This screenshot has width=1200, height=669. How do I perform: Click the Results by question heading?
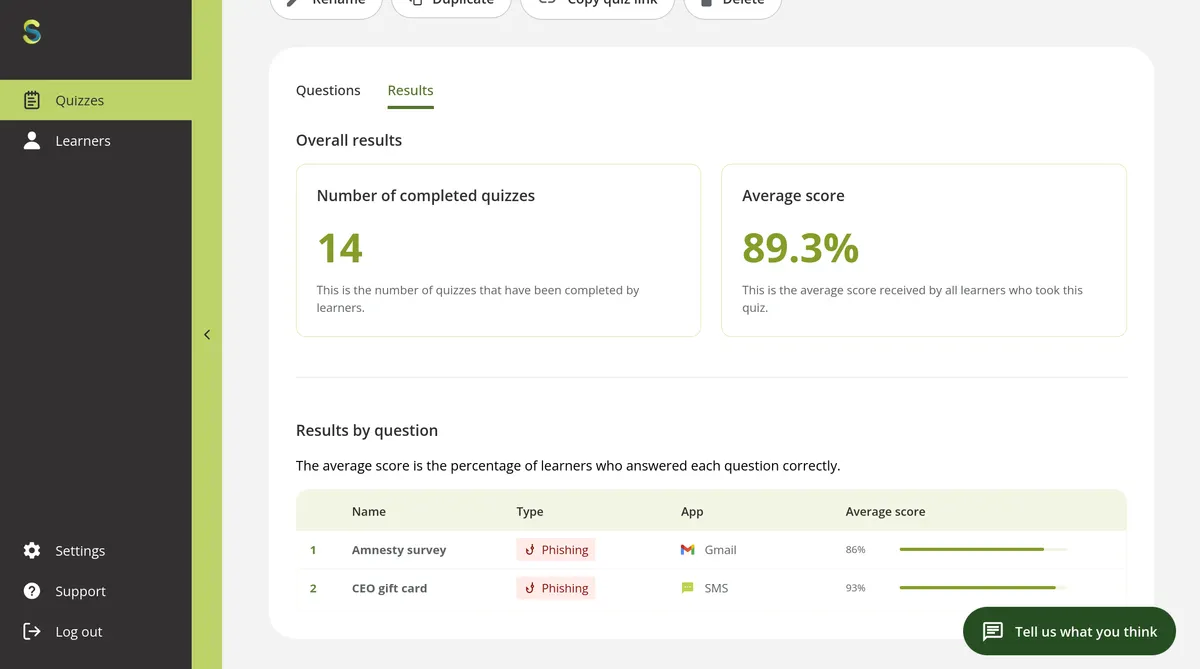(x=367, y=431)
